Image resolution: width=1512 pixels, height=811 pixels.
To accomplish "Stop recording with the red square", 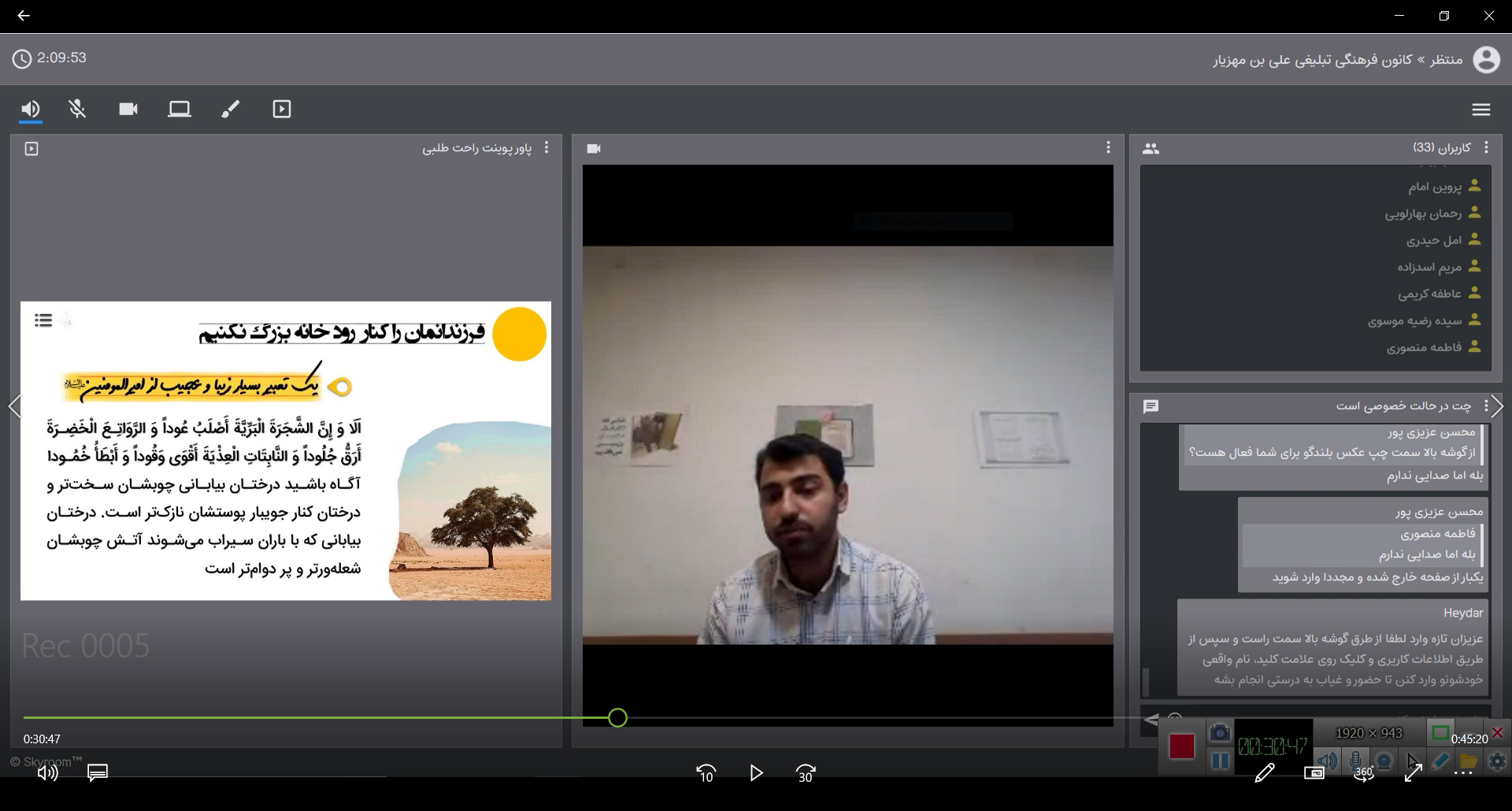I will pyautogui.click(x=1181, y=746).
